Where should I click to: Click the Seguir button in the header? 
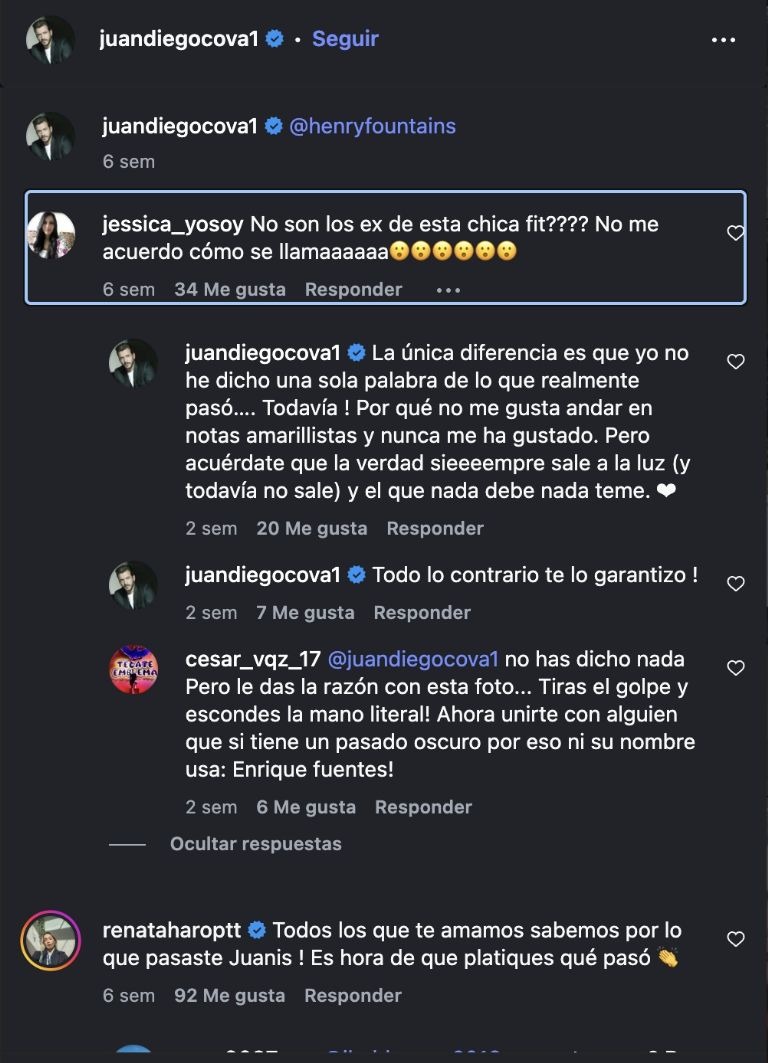[x=345, y=39]
